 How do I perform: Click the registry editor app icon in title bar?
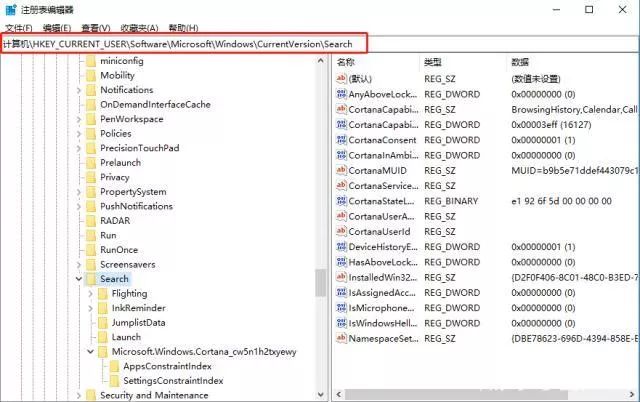(x=11, y=9)
